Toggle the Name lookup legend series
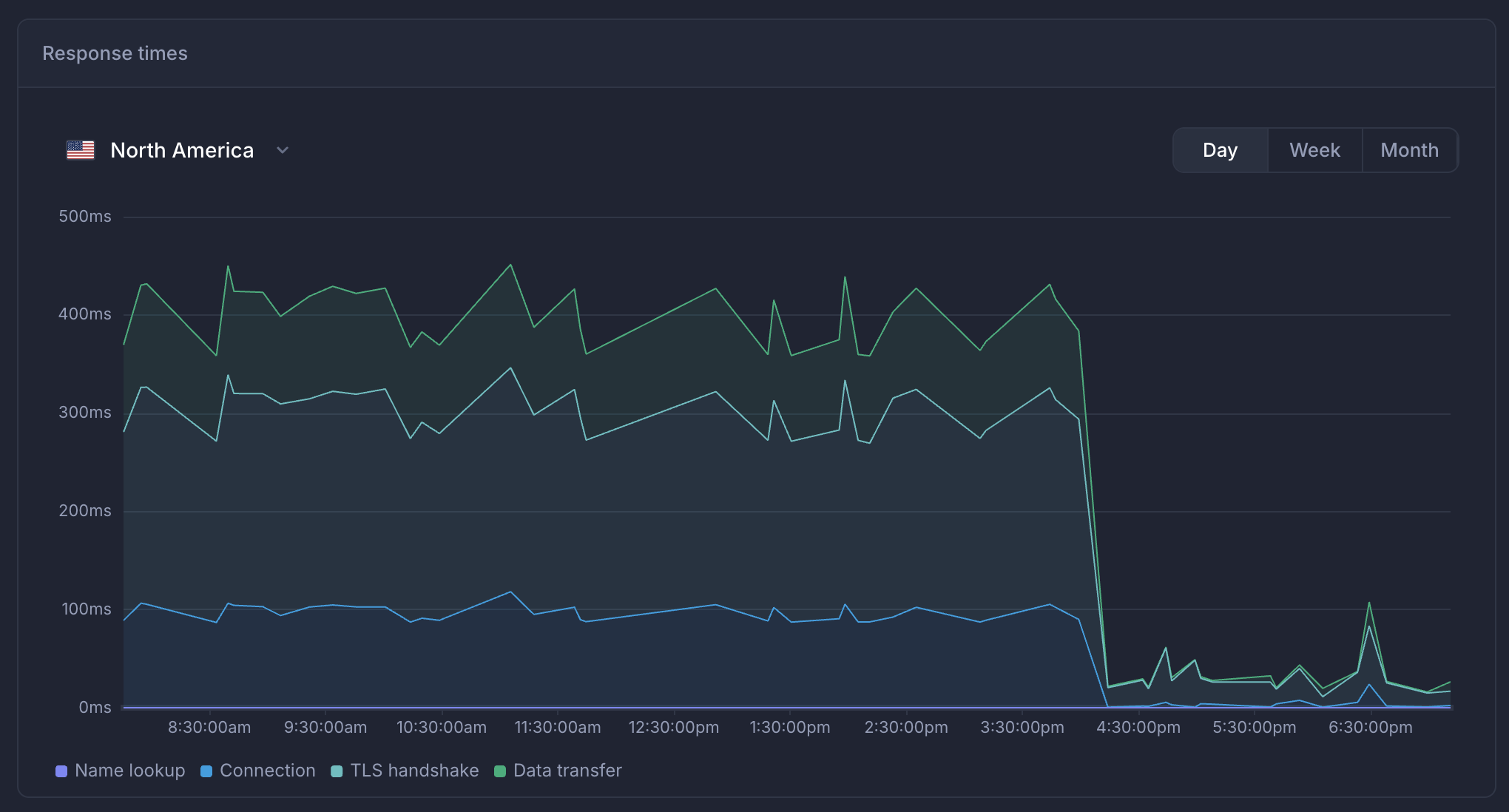This screenshot has width=1509, height=812. (x=129, y=771)
